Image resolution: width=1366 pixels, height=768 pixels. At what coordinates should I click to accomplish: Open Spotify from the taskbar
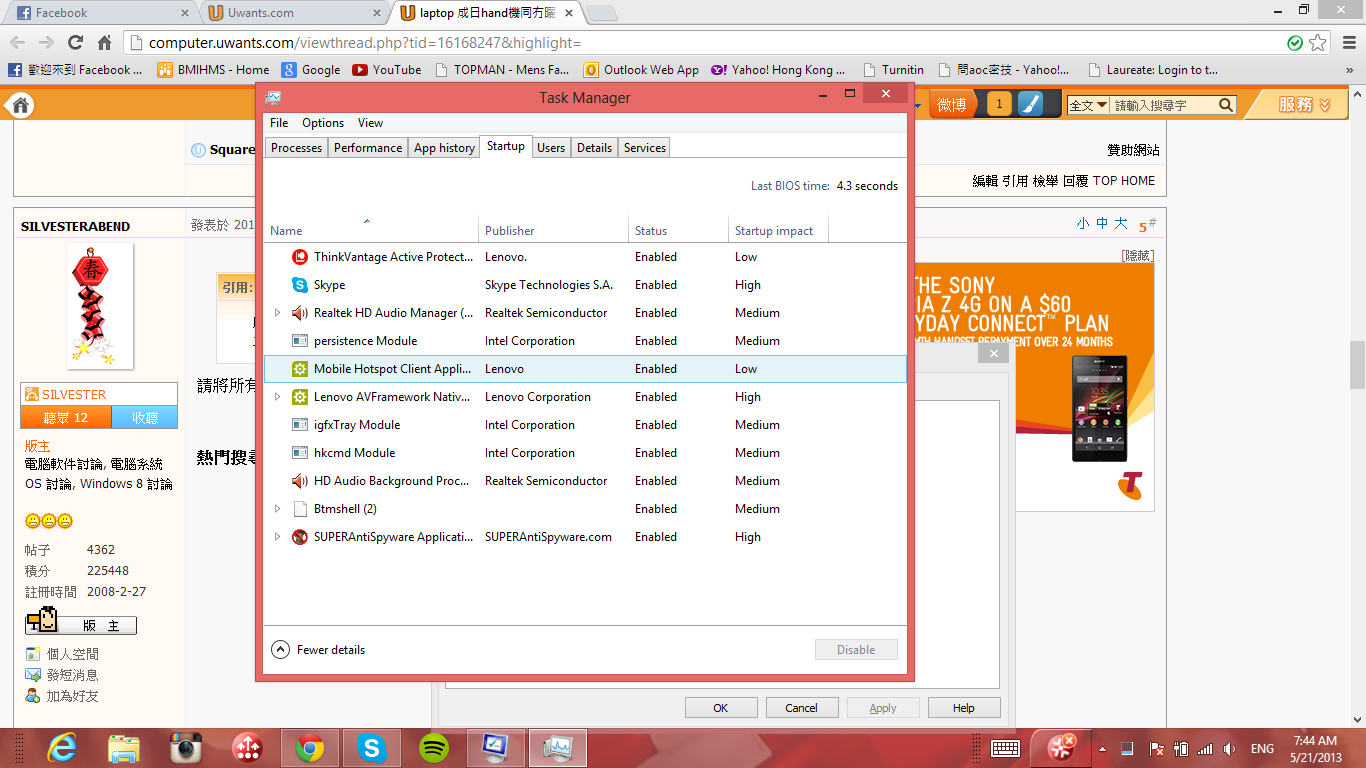click(x=433, y=748)
